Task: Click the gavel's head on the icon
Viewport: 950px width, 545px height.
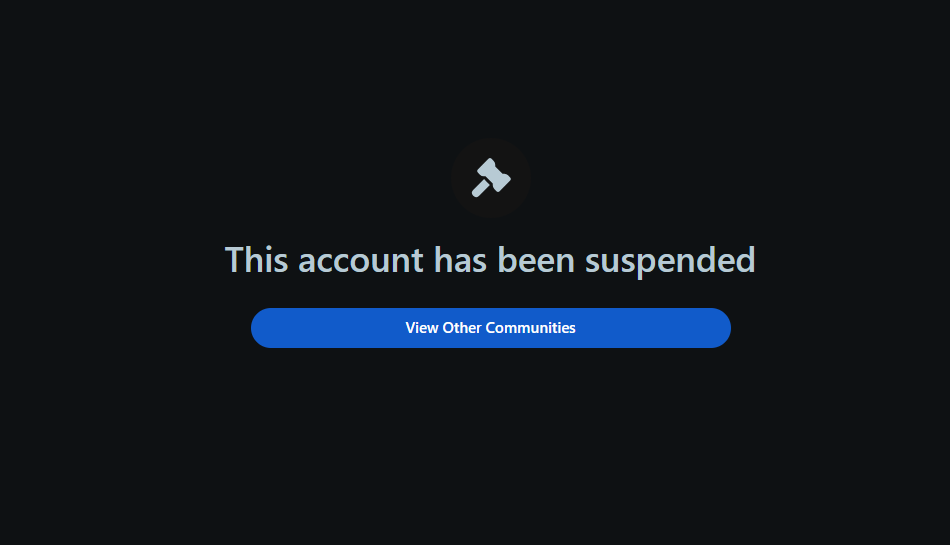Action: [x=495, y=174]
